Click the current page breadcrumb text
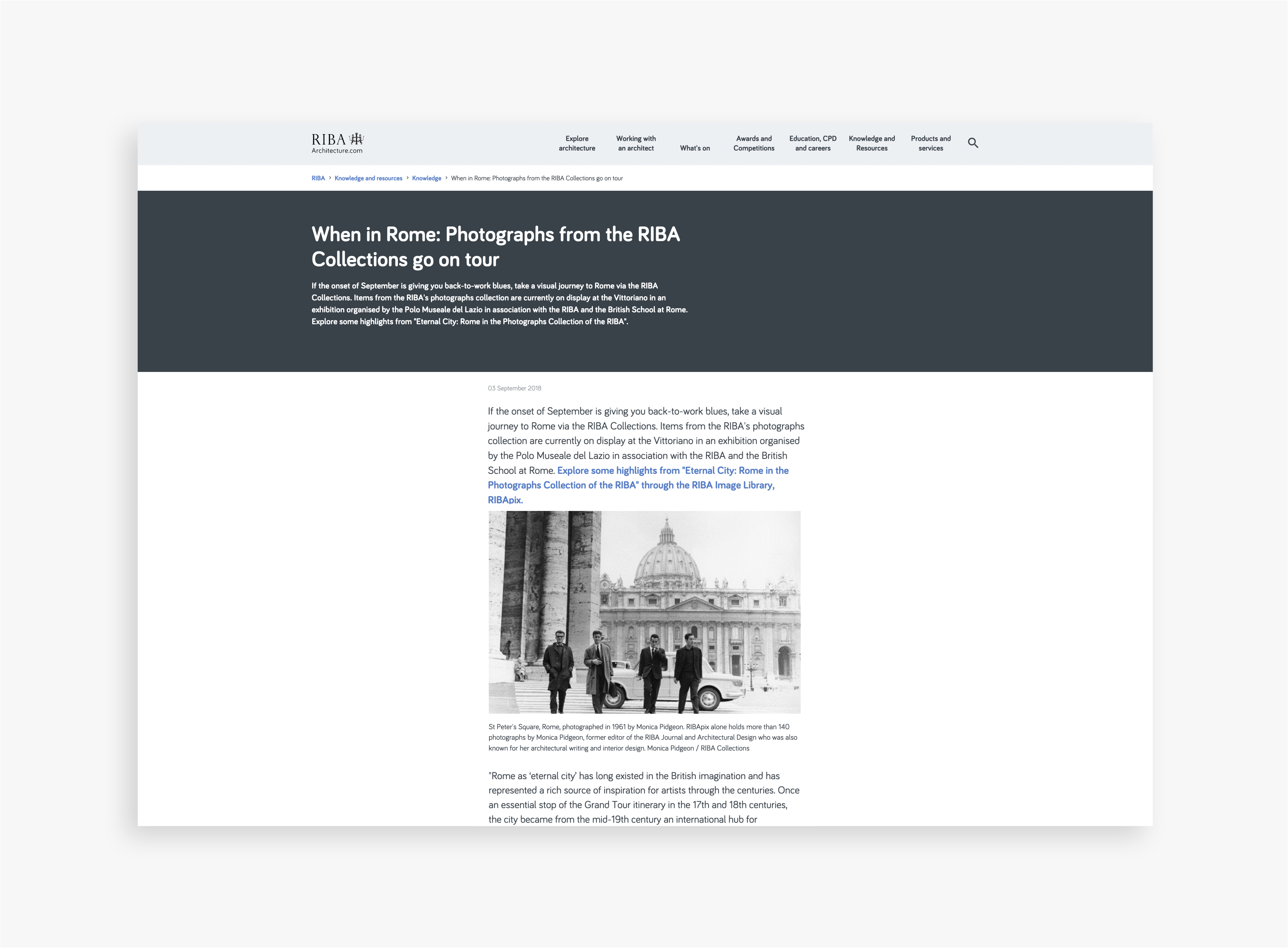This screenshot has height=948, width=1288. point(537,178)
